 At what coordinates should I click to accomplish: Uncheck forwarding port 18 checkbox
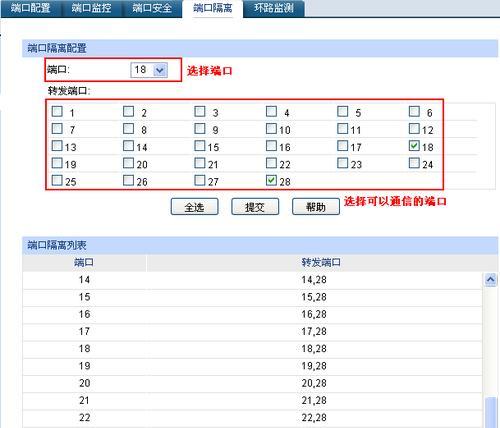[414, 146]
